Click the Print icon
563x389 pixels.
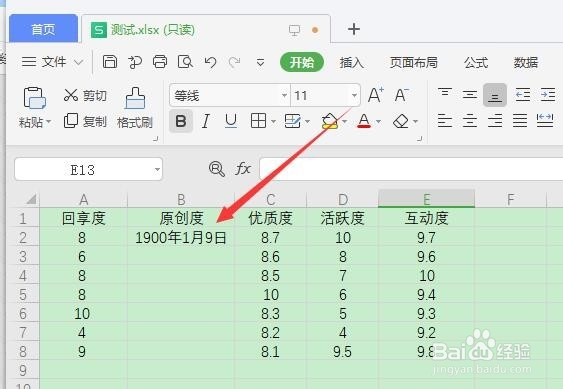pos(160,62)
